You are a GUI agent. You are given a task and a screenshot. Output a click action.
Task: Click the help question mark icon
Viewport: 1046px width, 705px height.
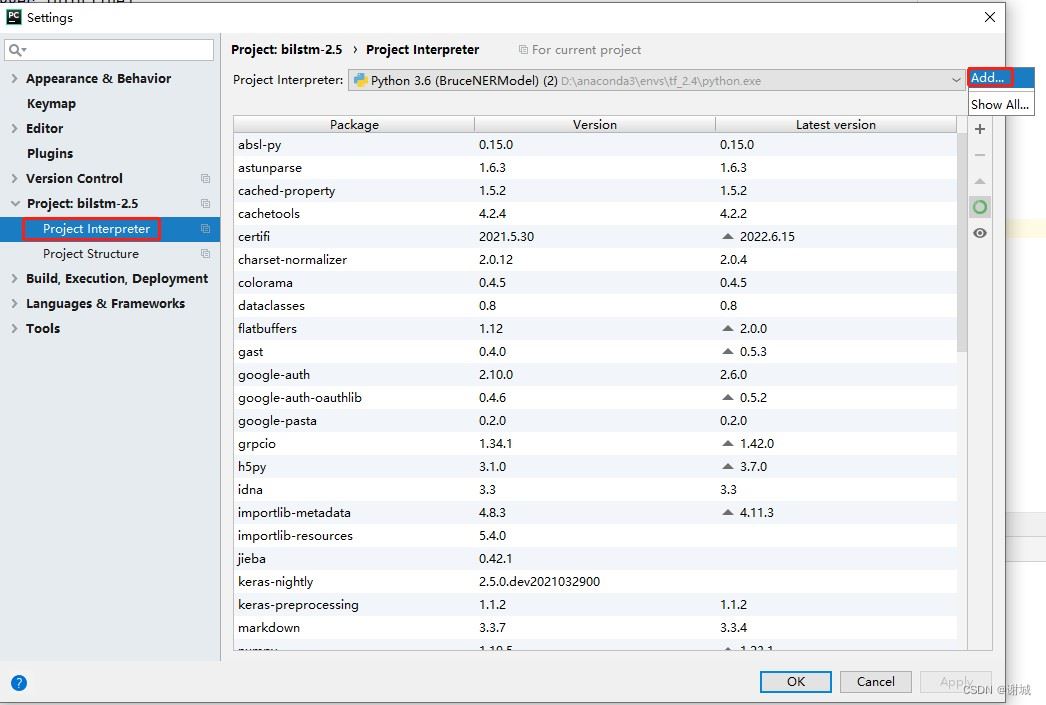(x=18, y=683)
